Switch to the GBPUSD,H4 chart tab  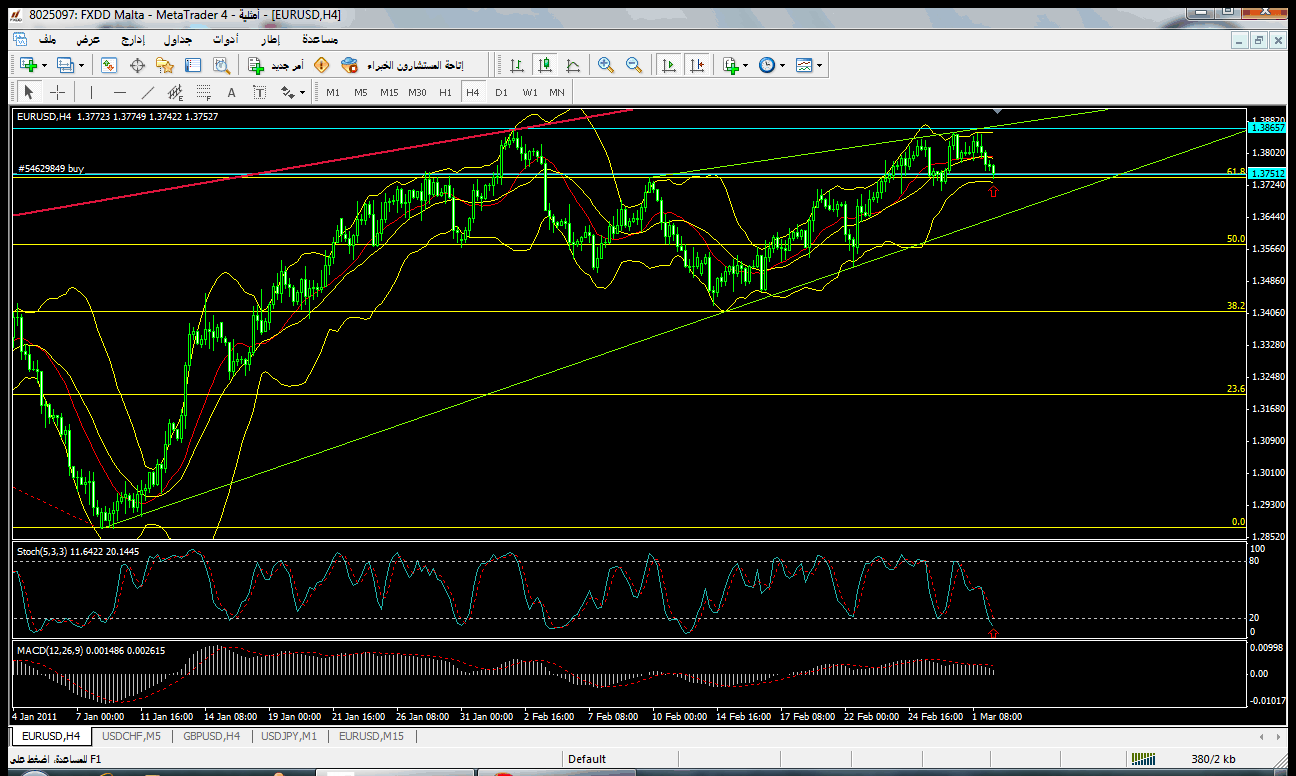point(211,736)
